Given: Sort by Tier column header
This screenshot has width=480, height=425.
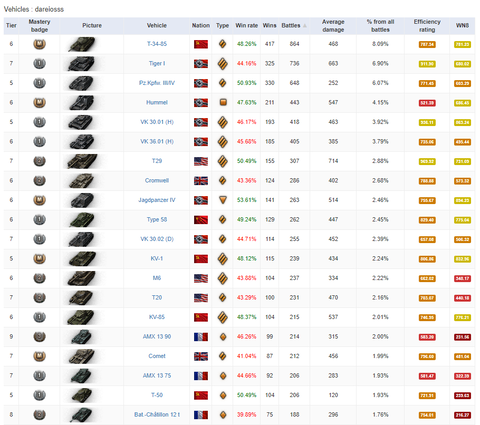Looking at the screenshot, I should click(11, 25).
